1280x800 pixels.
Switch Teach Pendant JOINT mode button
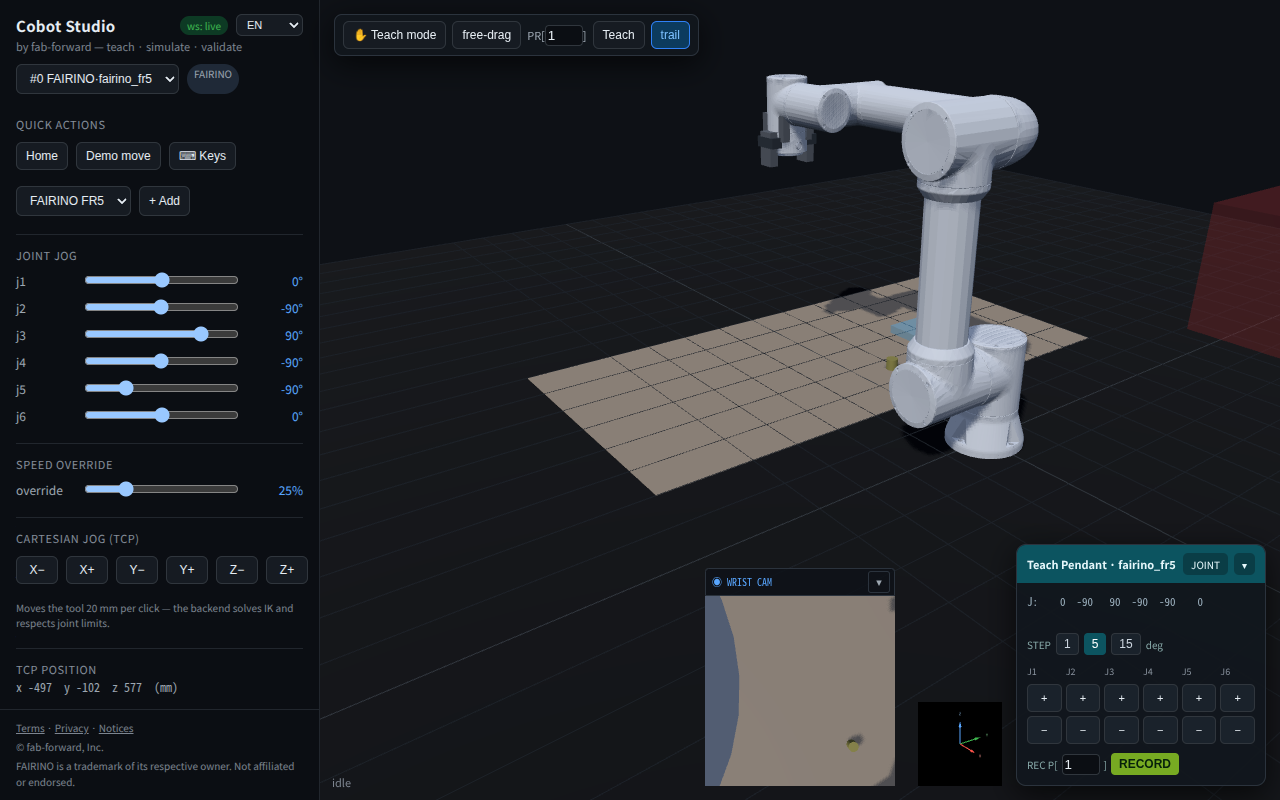coord(1205,565)
